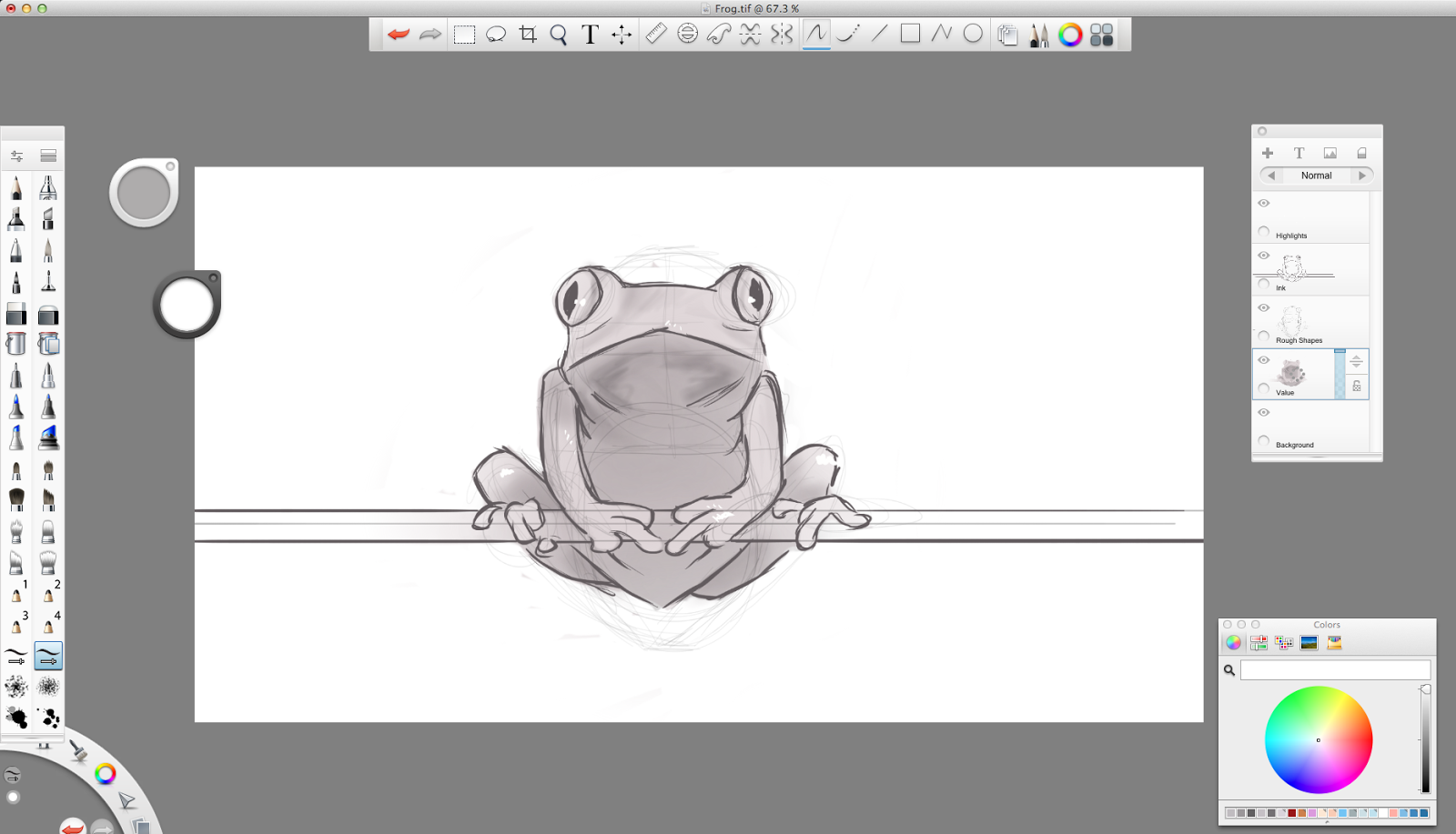This screenshot has width=1456, height=834.
Task: Open the Normal blend mode selector
Action: pos(1317,176)
